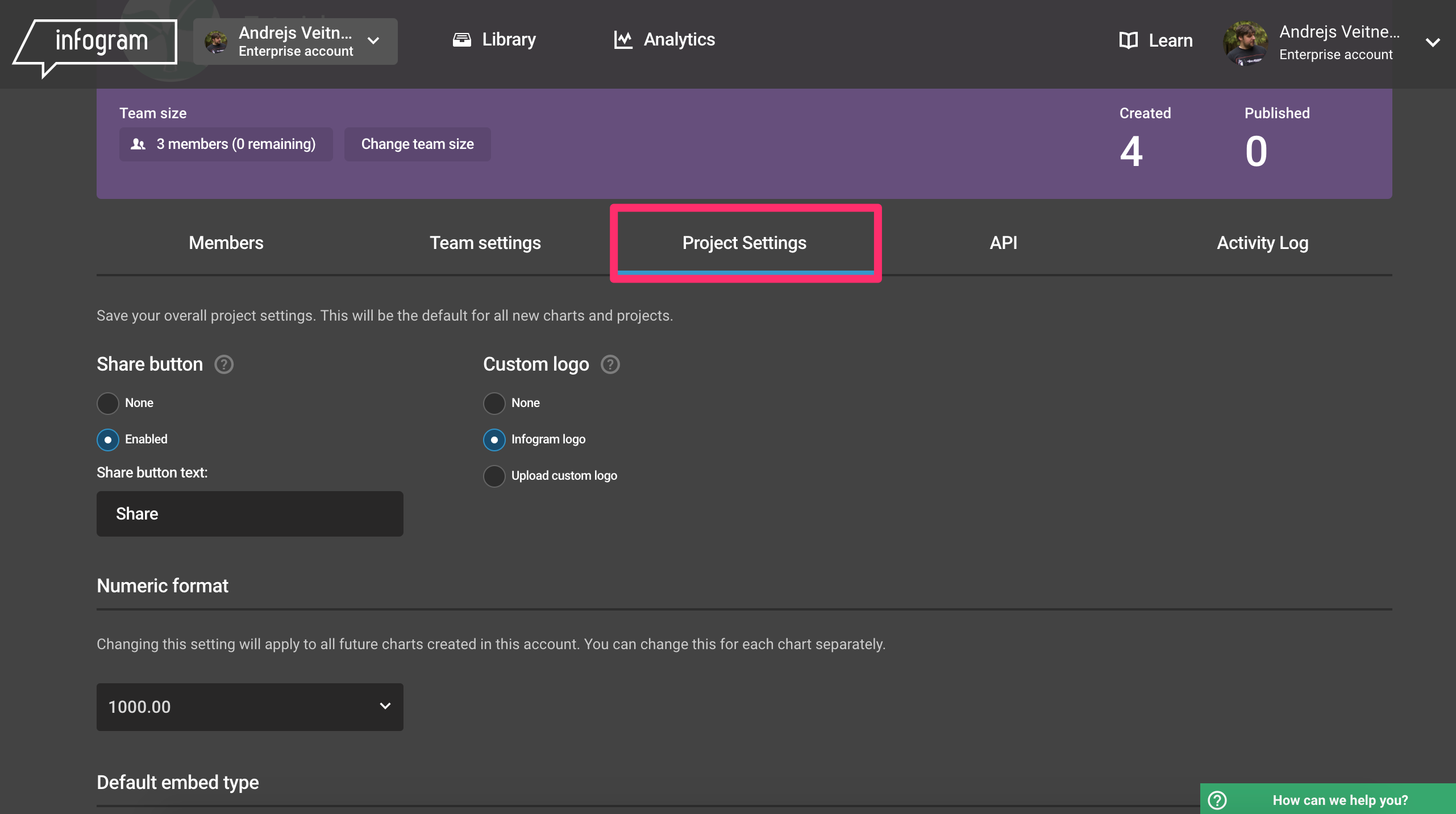The width and height of the screenshot is (1456, 814).
Task: Open the Numeric format 1000.00 dropdown
Action: point(250,707)
